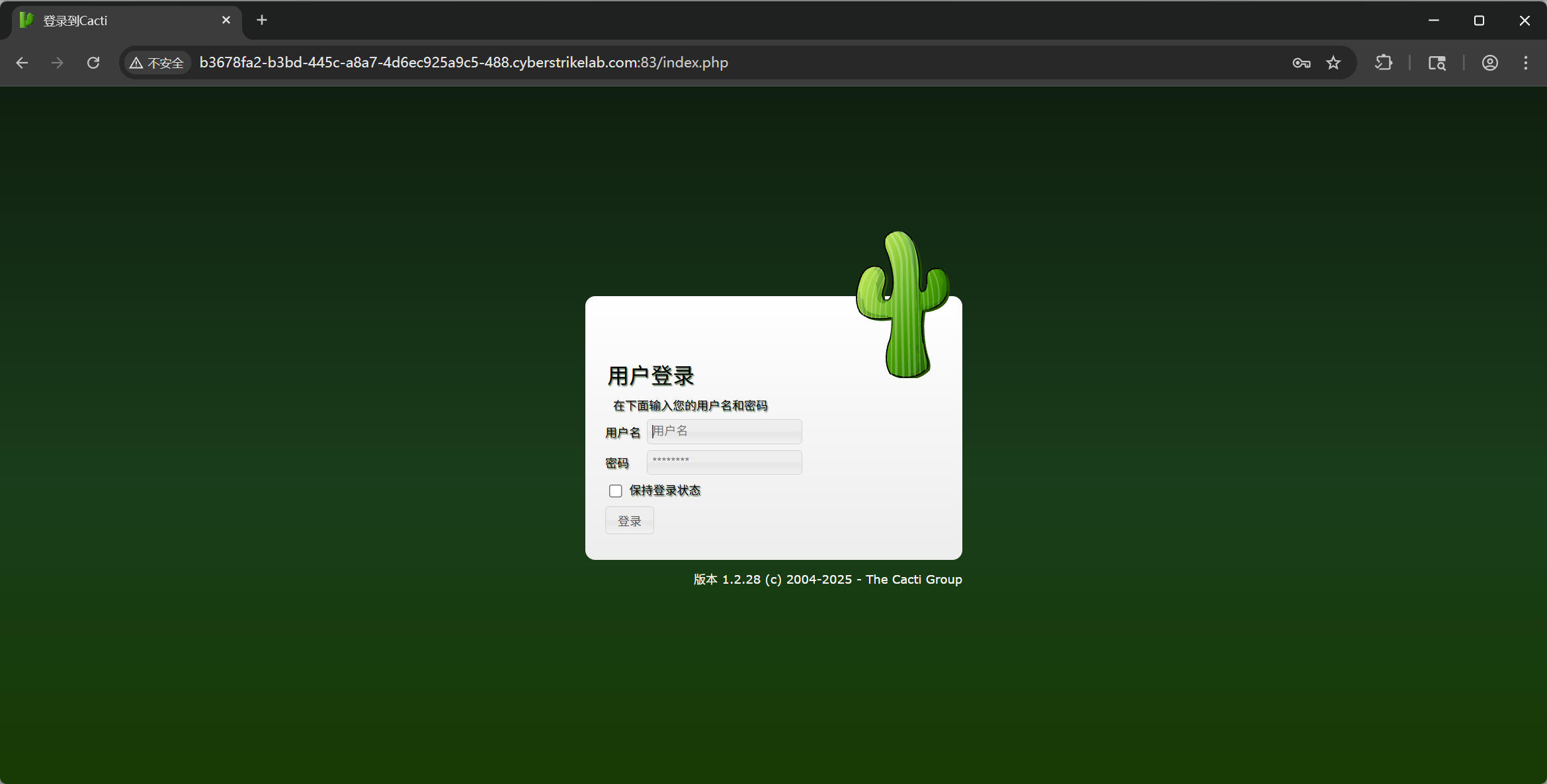The height and width of the screenshot is (784, 1547).
Task: Bookmark this page with the star icon
Action: [1333, 63]
